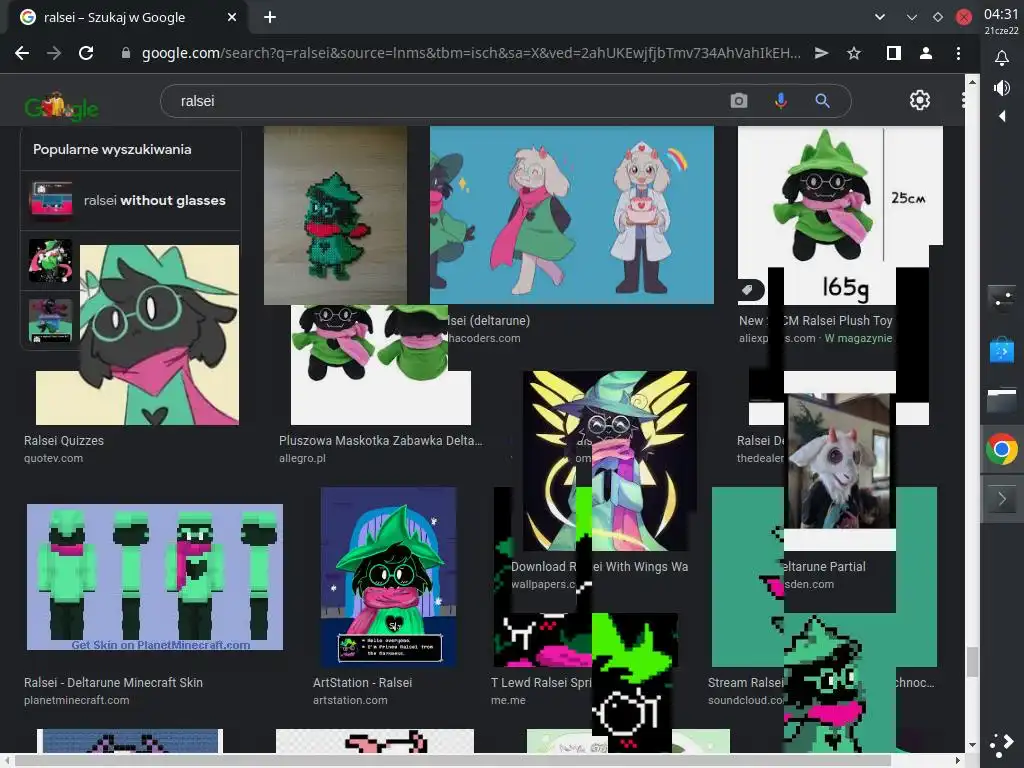
Task: Click the diamond icon in the top panel
Action: point(938,18)
